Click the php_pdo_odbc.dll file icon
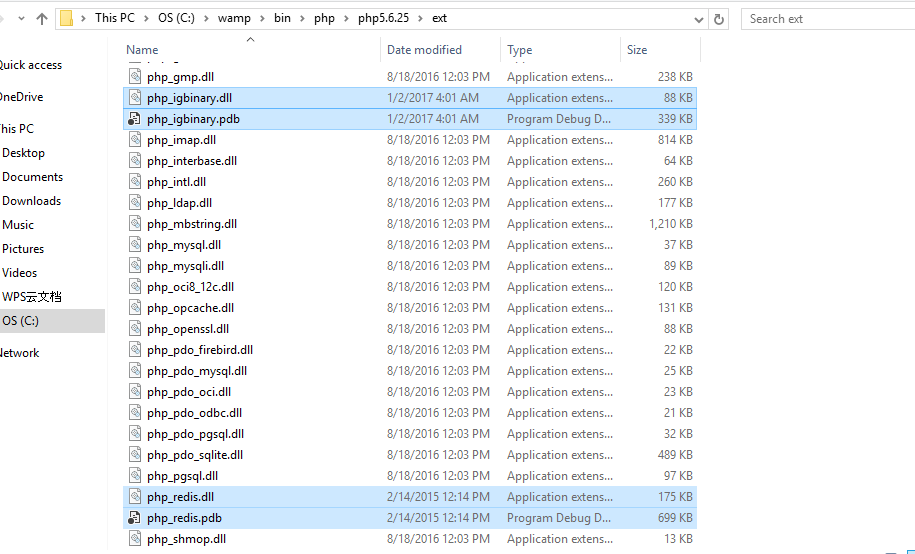915x554 pixels. point(135,413)
